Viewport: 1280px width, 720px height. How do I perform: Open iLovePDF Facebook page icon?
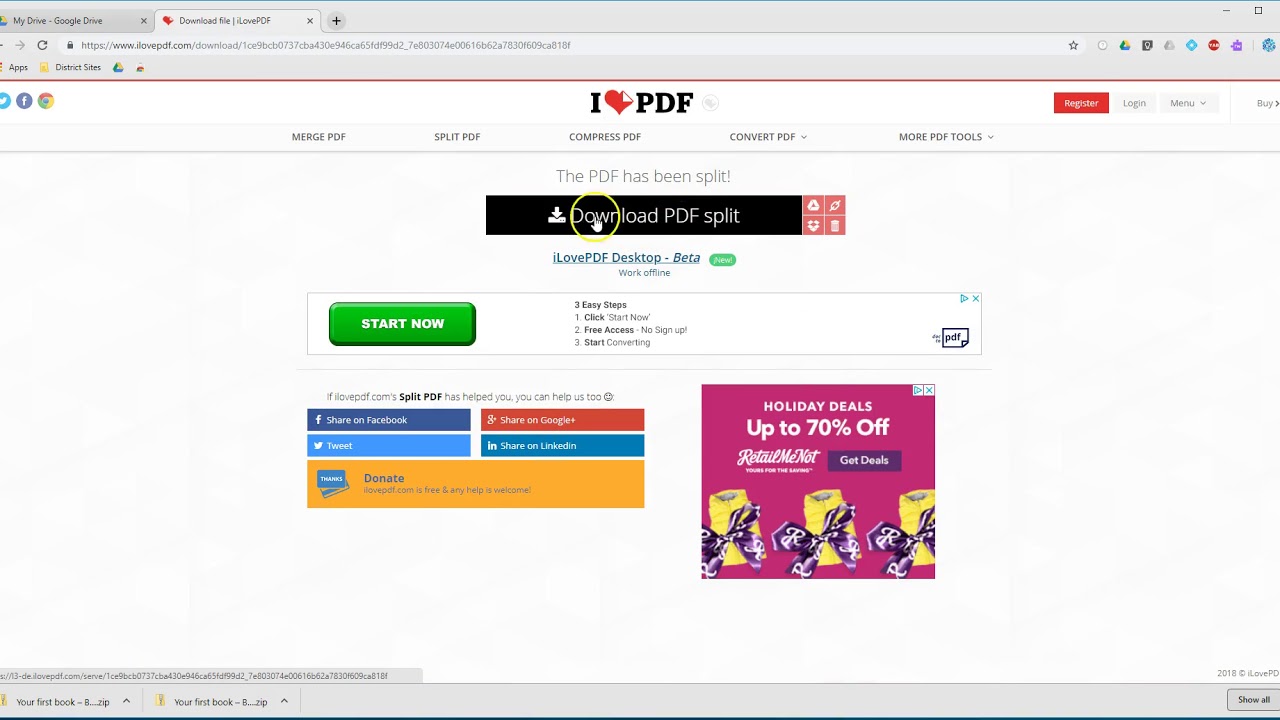(x=24, y=101)
